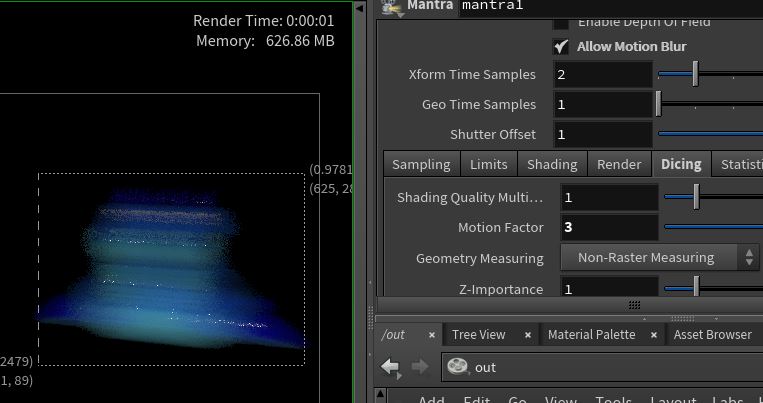This screenshot has width=763, height=403.
Task: Click the film reel icon beside out
Action: pos(458,367)
